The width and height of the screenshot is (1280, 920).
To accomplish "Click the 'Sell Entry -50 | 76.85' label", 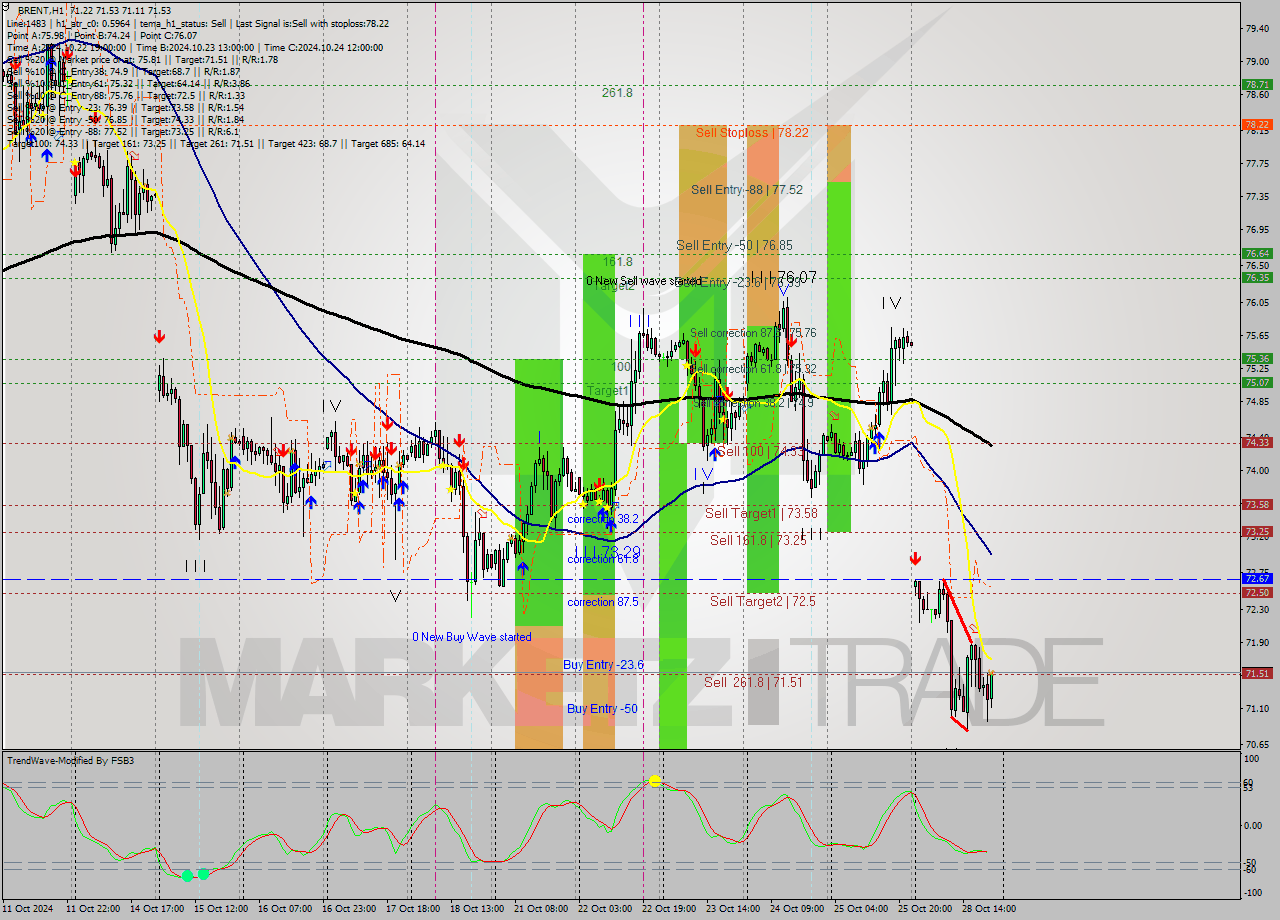I will point(734,245).
